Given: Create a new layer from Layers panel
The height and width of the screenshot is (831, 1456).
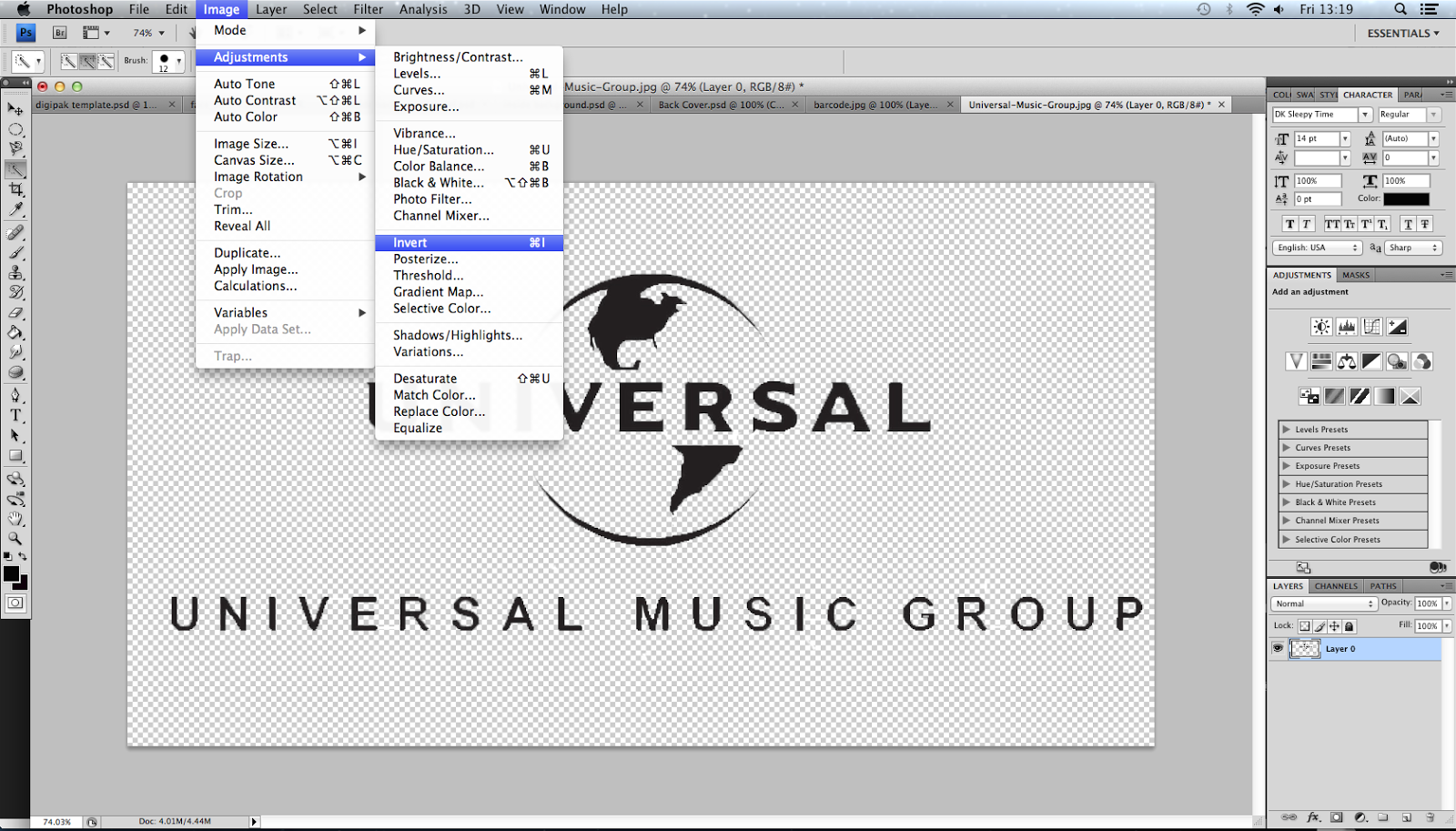Looking at the screenshot, I should (1407, 817).
